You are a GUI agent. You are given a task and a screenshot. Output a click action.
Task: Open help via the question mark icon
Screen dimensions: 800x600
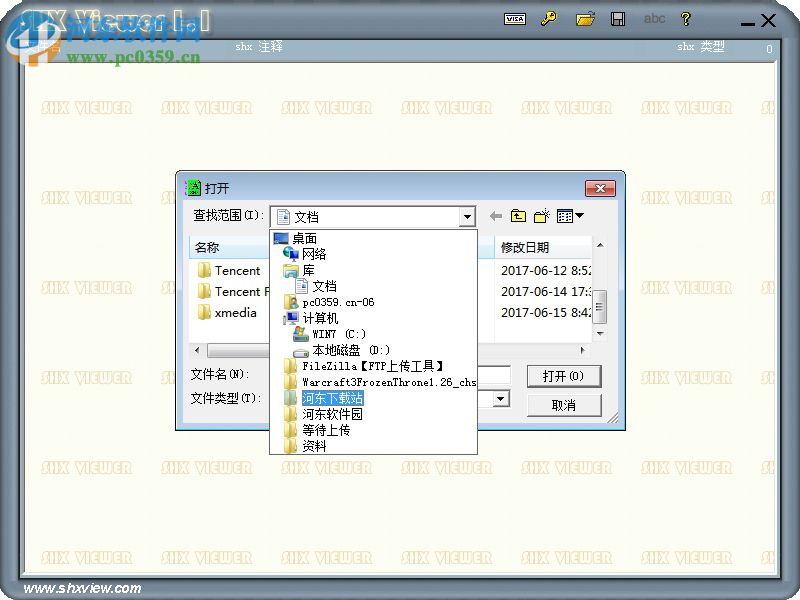pos(687,19)
